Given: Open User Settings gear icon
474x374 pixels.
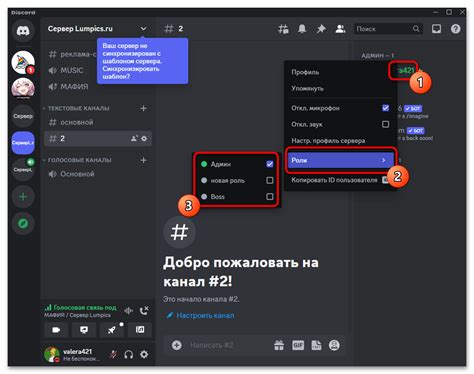Looking at the screenshot, I should [x=144, y=355].
